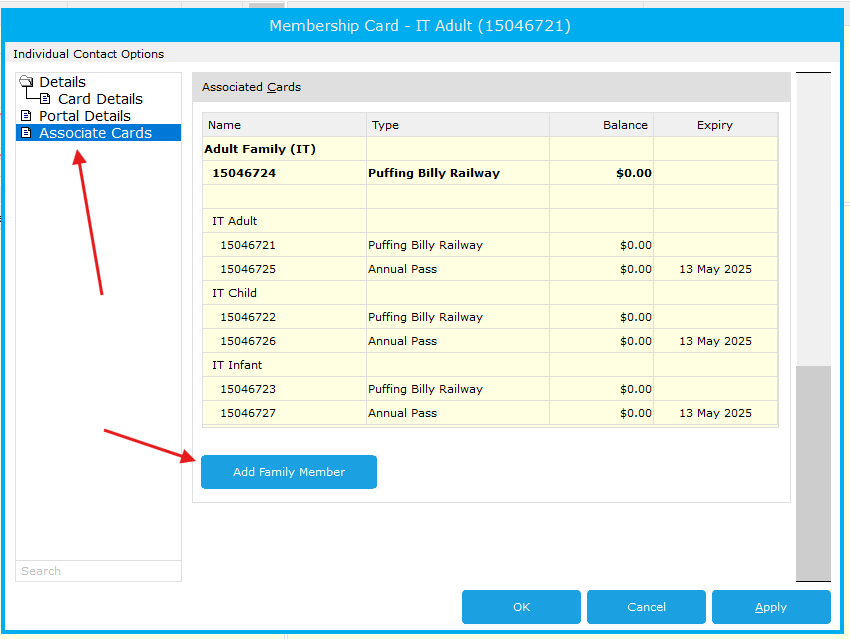
Task: Select the IT Child group row
Action: (490, 293)
